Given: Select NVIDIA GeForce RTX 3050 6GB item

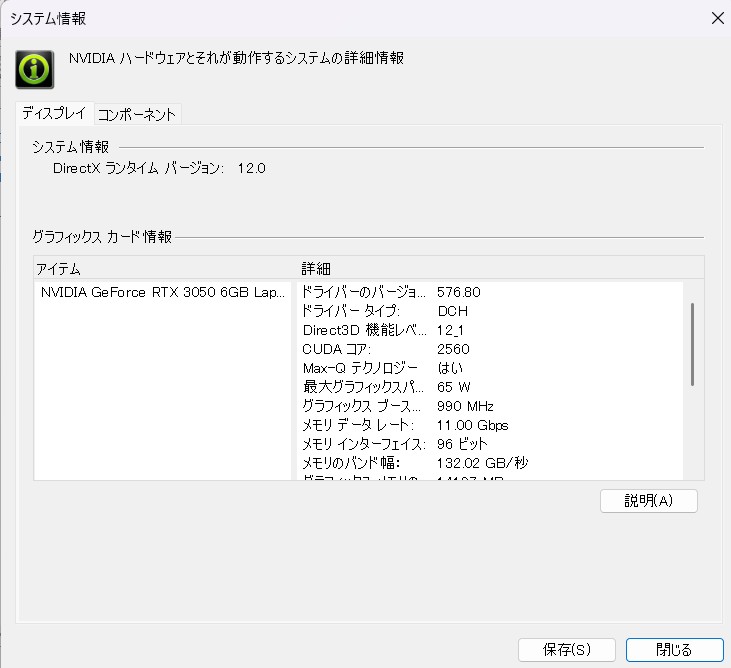Looking at the screenshot, I should click(x=162, y=292).
